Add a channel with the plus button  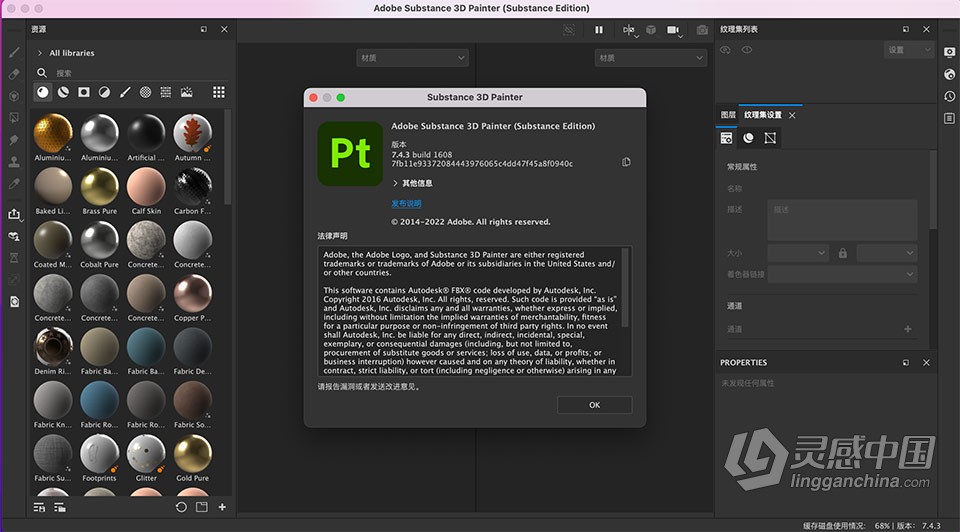coord(908,329)
